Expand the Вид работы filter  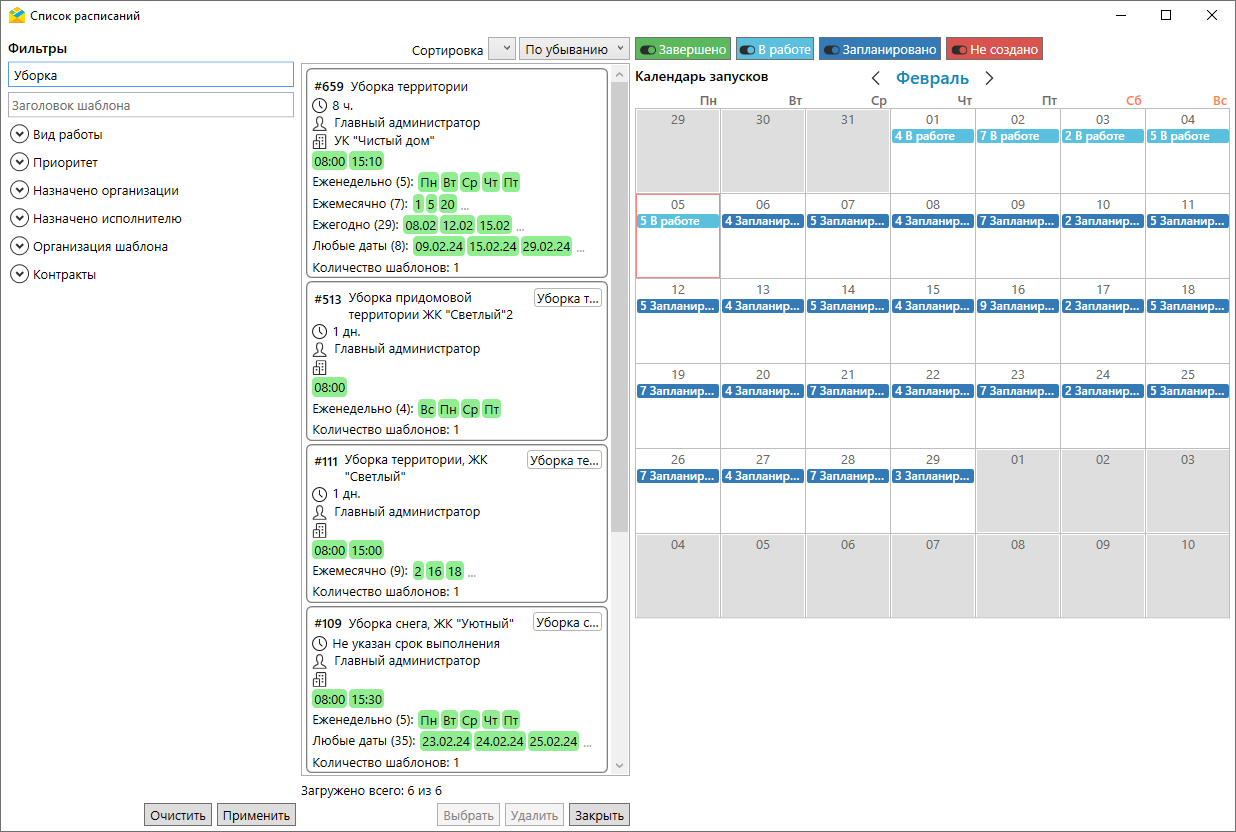(19, 134)
